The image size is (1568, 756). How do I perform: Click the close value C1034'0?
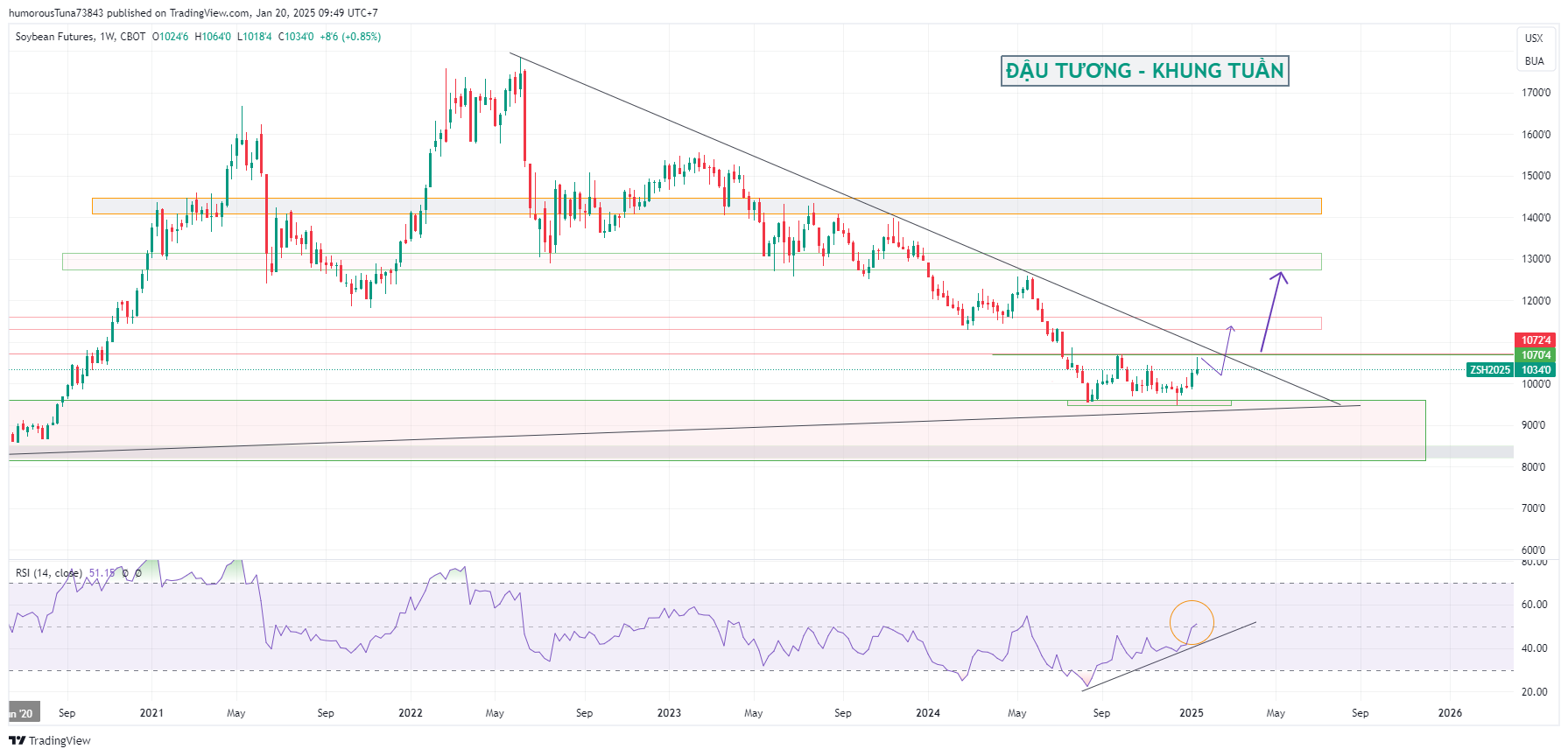click(296, 37)
